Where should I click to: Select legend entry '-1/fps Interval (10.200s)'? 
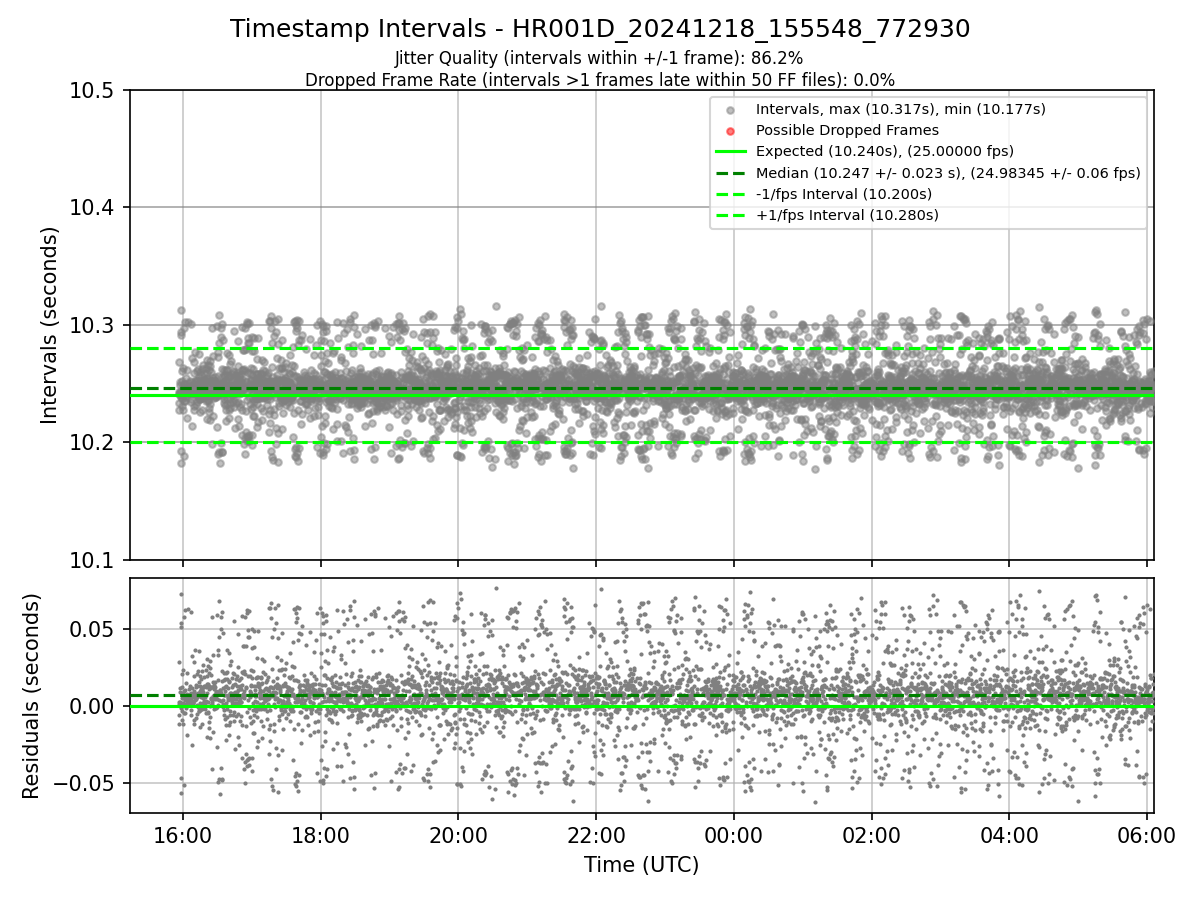844,194
